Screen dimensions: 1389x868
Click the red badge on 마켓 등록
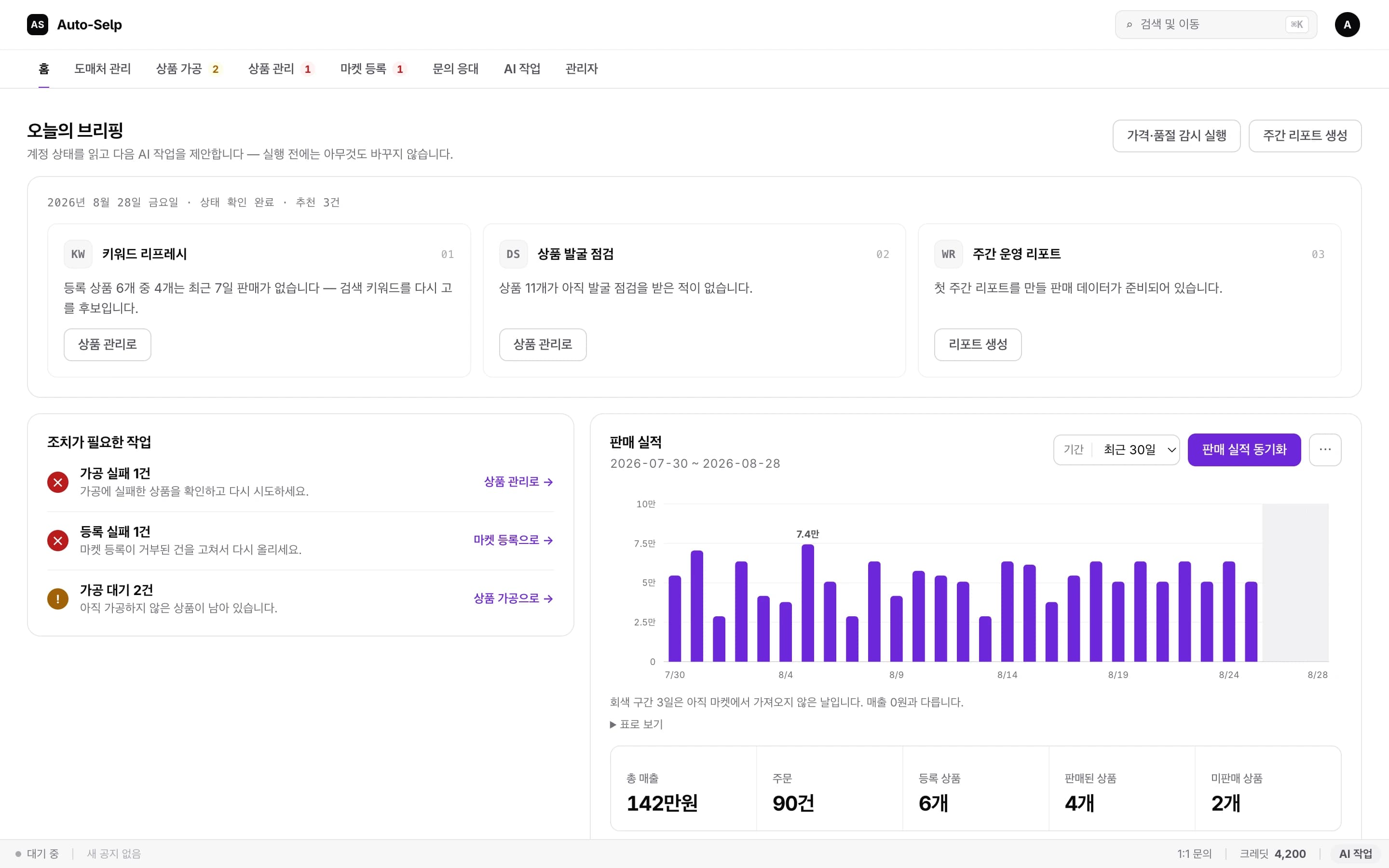400,69
